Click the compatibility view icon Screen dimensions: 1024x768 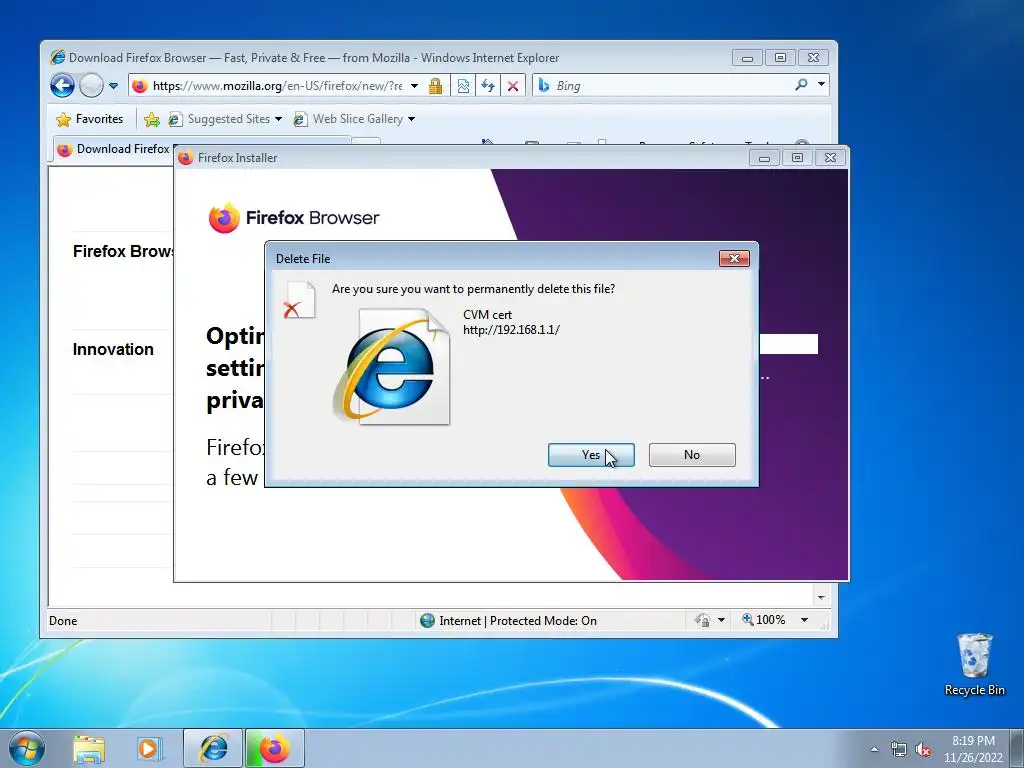click(463, 86)
